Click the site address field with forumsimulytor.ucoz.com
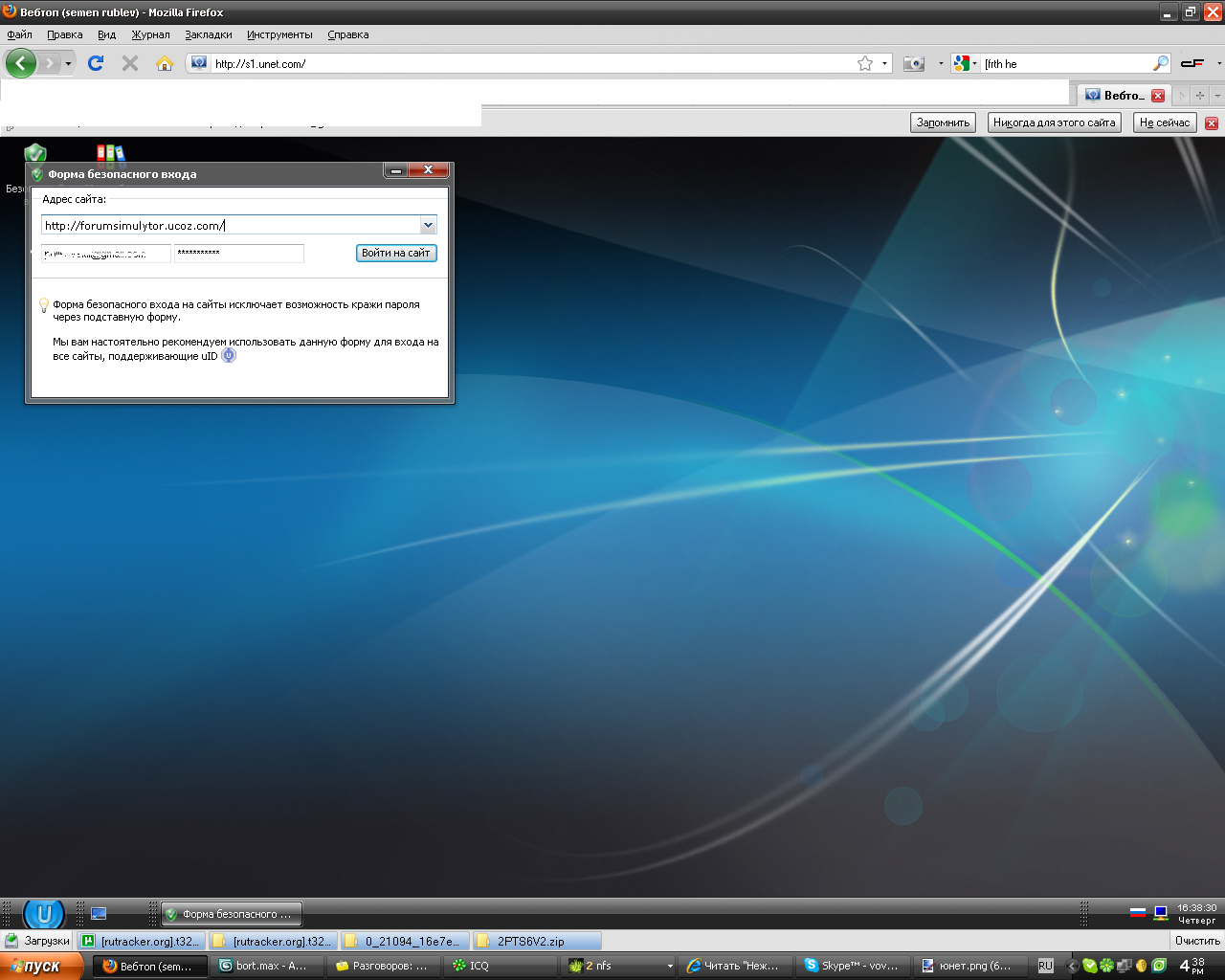Viewport: 1225px width, 980px height. click(x=231, y=226)
